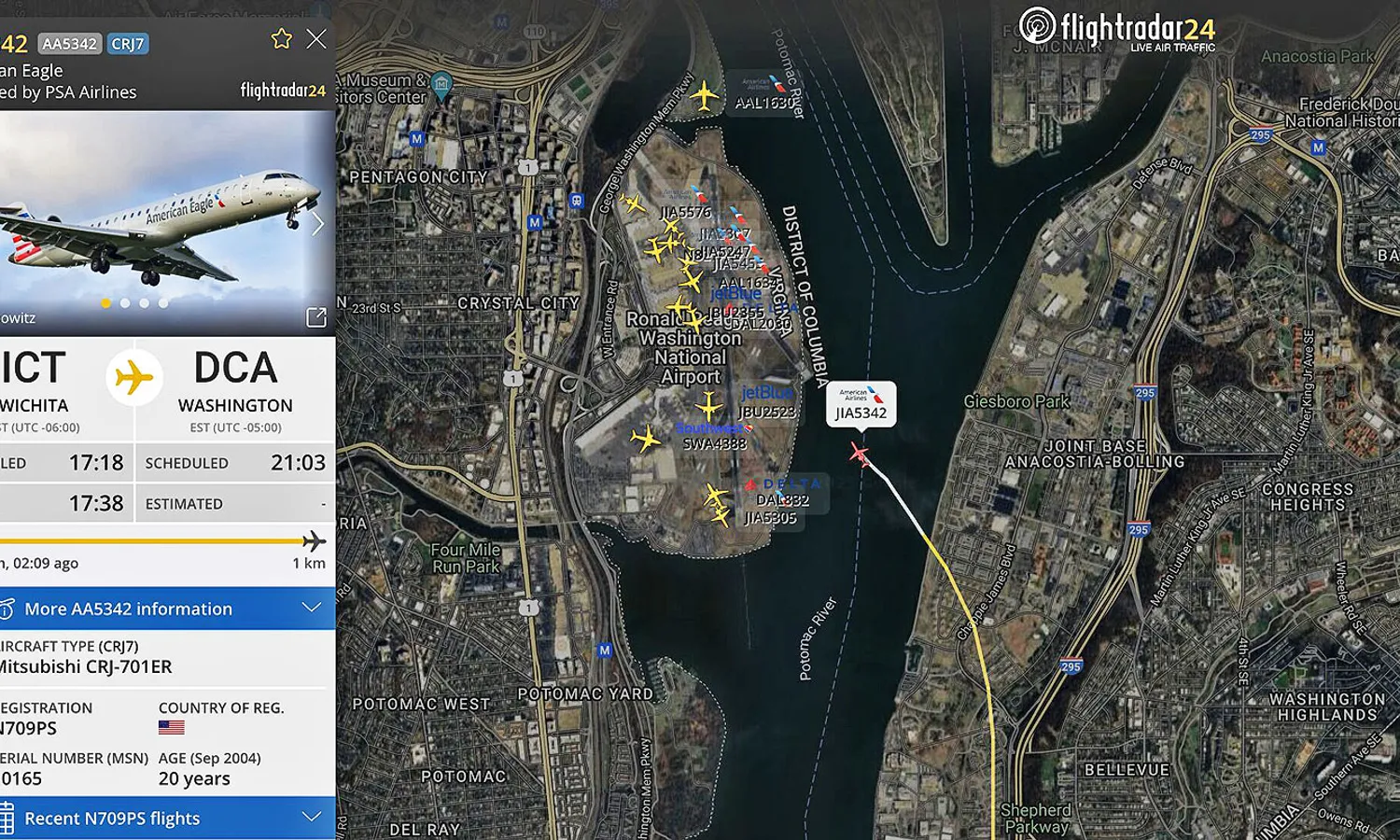Select the fourth photo carousel dot
The image size is (1400, 840).
(x=163, y=302)
